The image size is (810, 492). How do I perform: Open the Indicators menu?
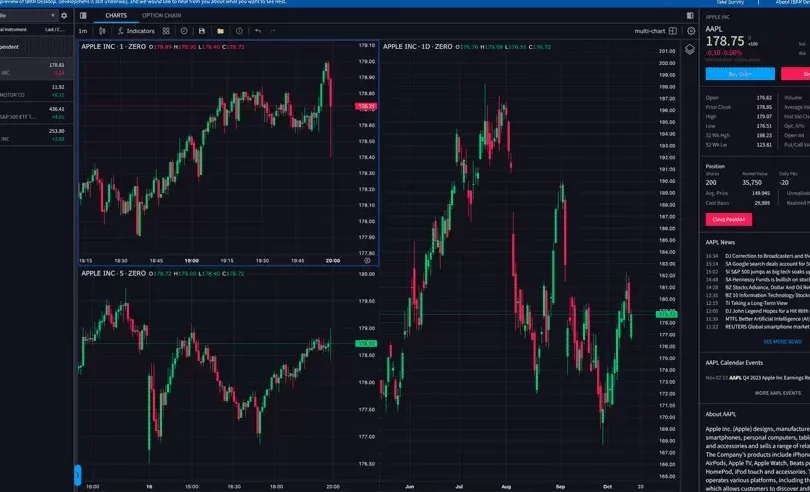click(136, 31)
